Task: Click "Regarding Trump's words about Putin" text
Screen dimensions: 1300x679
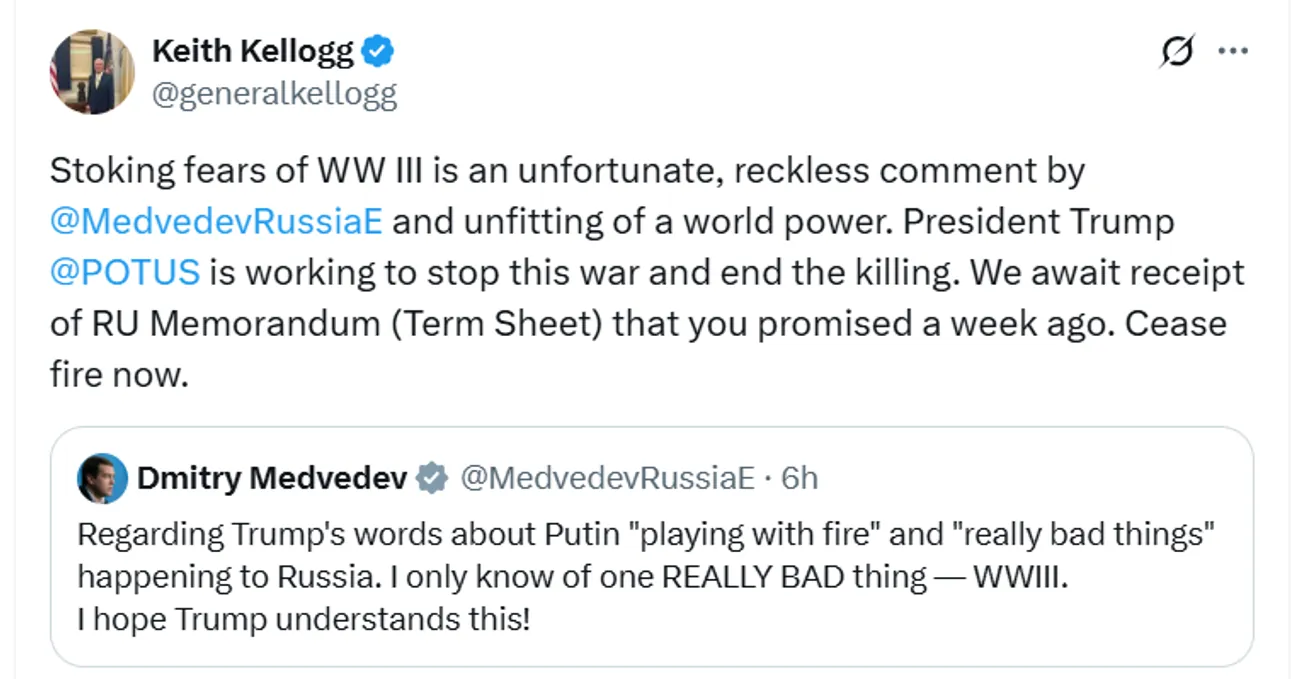Action: (x=308, y=534)
